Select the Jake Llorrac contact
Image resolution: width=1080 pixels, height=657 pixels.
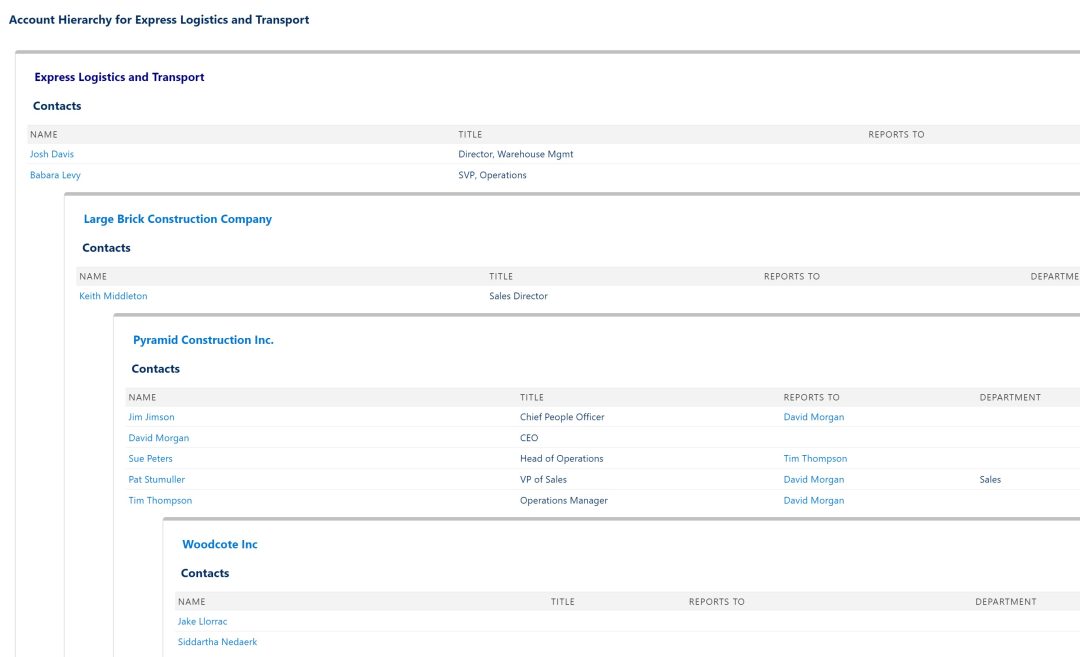click(x=202, y=621)
